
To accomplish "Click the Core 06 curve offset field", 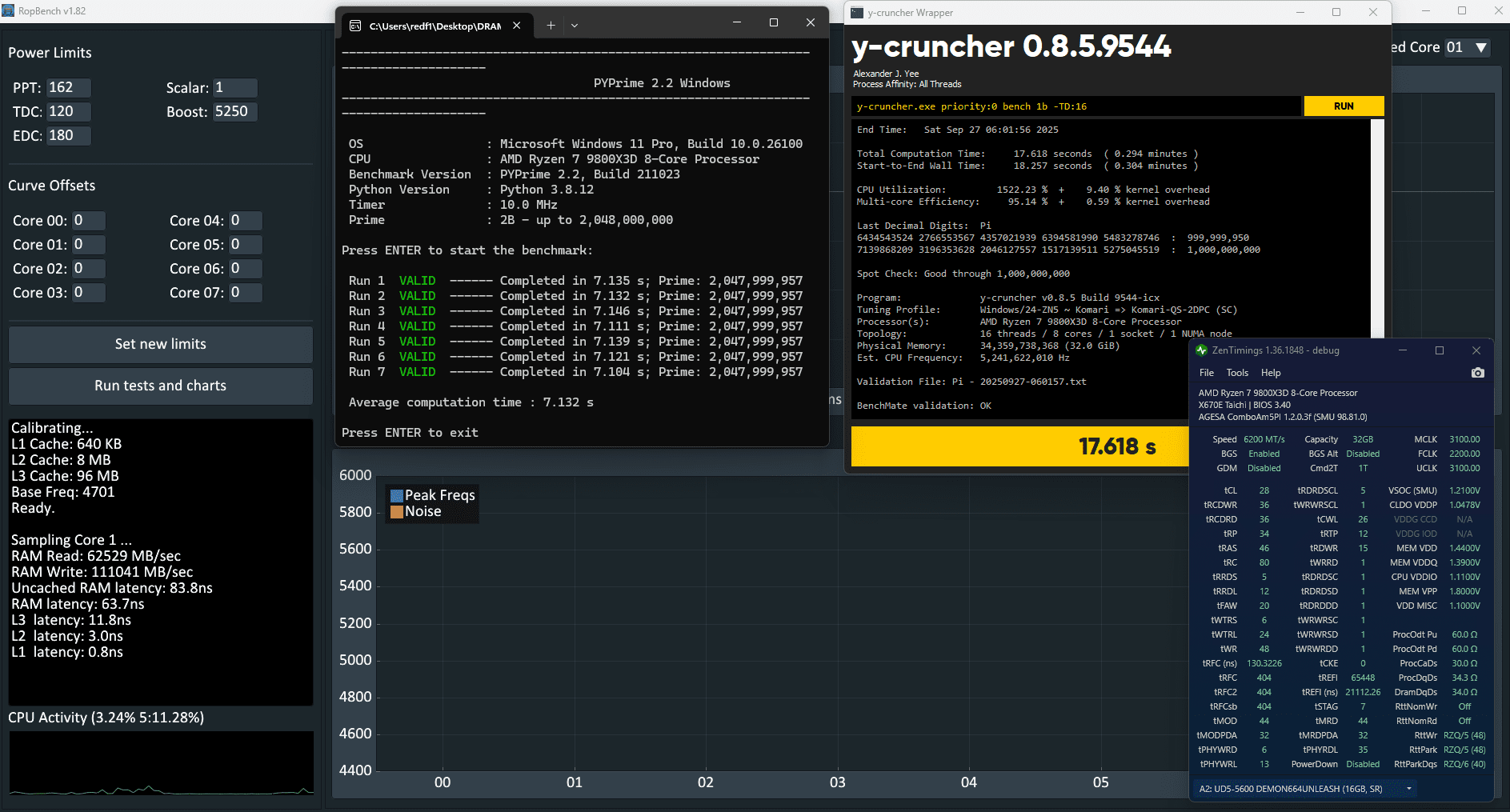I will tap(245, 268).
